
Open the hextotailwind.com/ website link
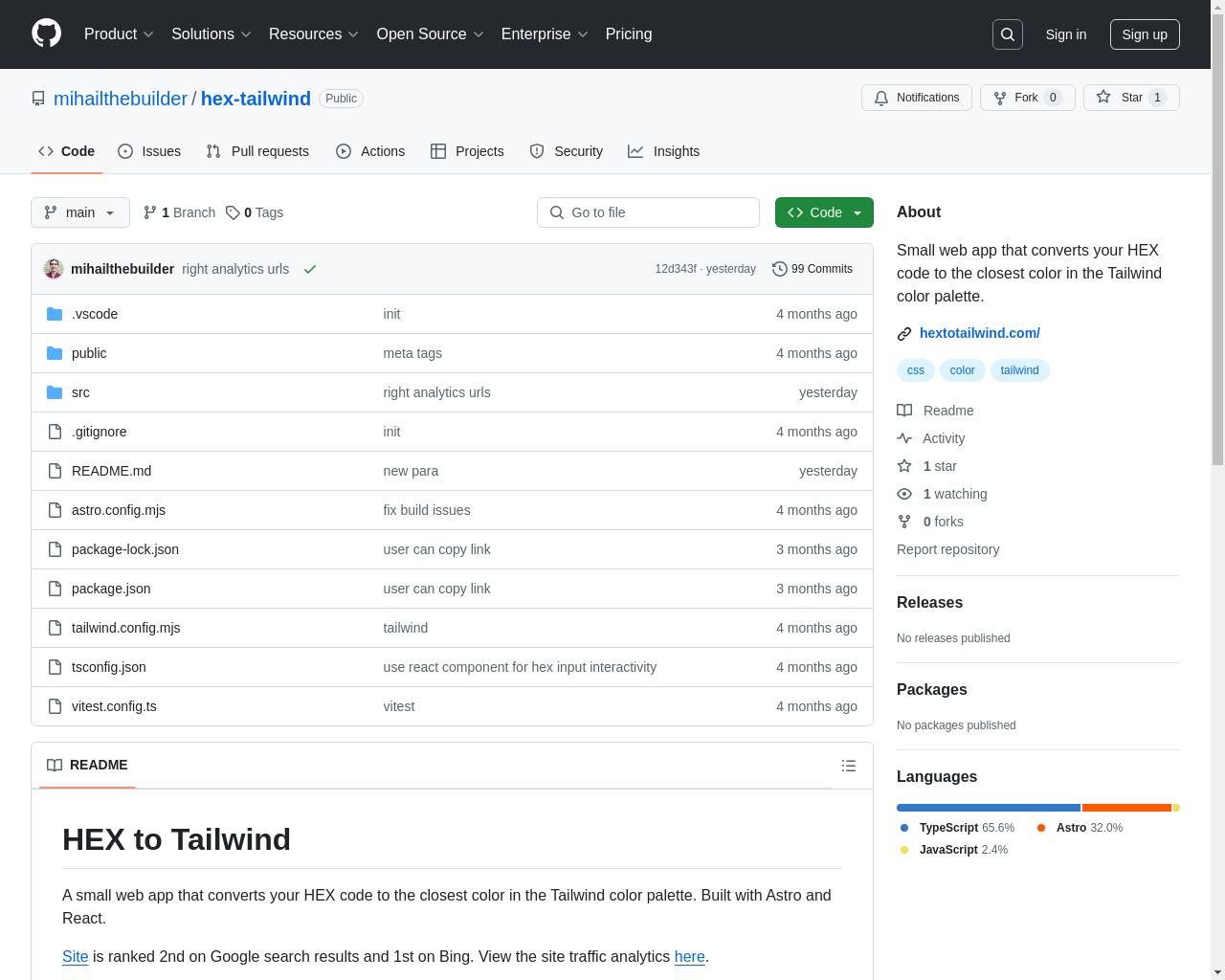coord(979,333)
